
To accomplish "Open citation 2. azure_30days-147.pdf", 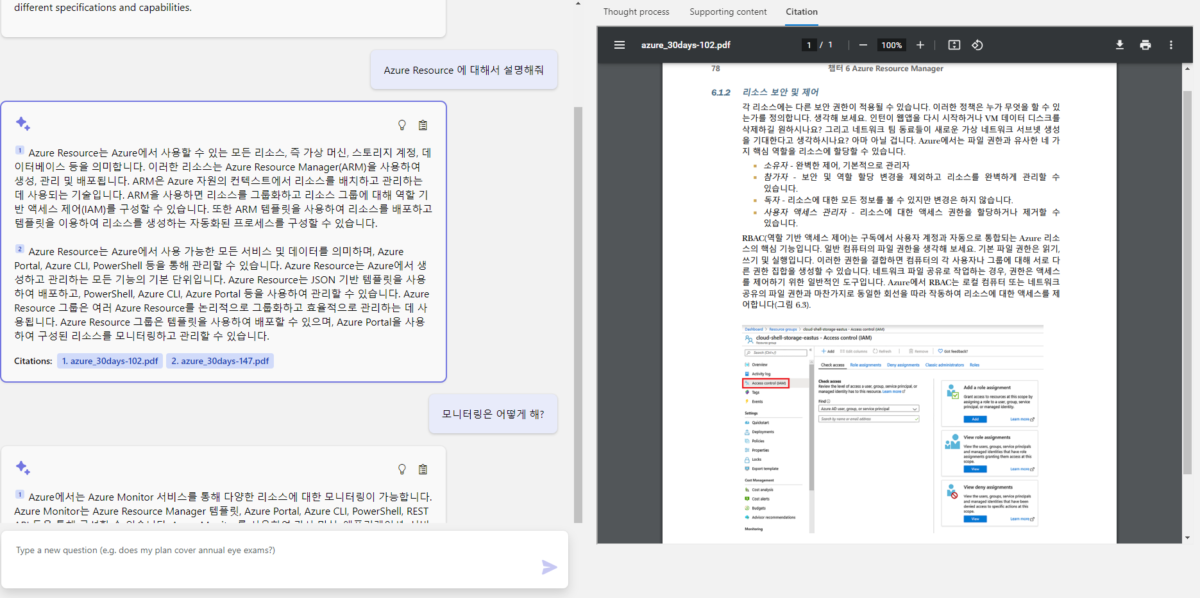I will pos(221,361).
